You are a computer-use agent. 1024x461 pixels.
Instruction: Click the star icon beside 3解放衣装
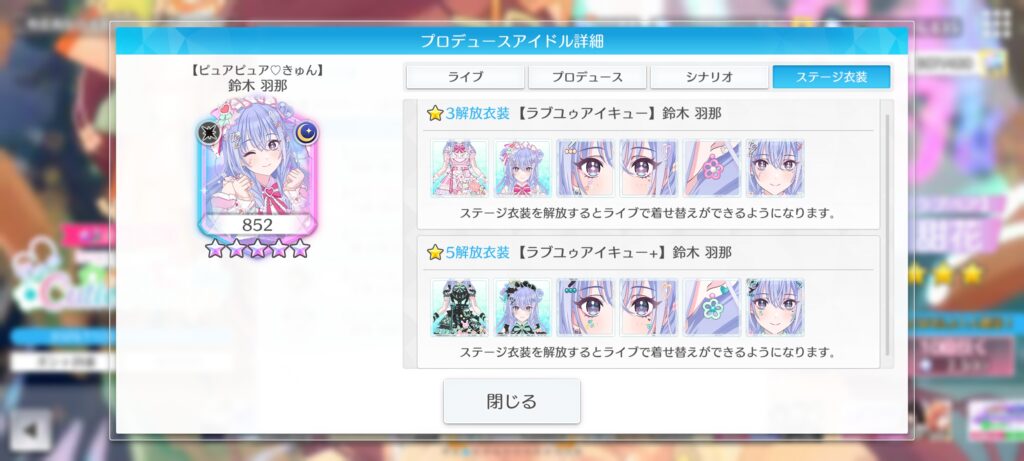point(435,114)
